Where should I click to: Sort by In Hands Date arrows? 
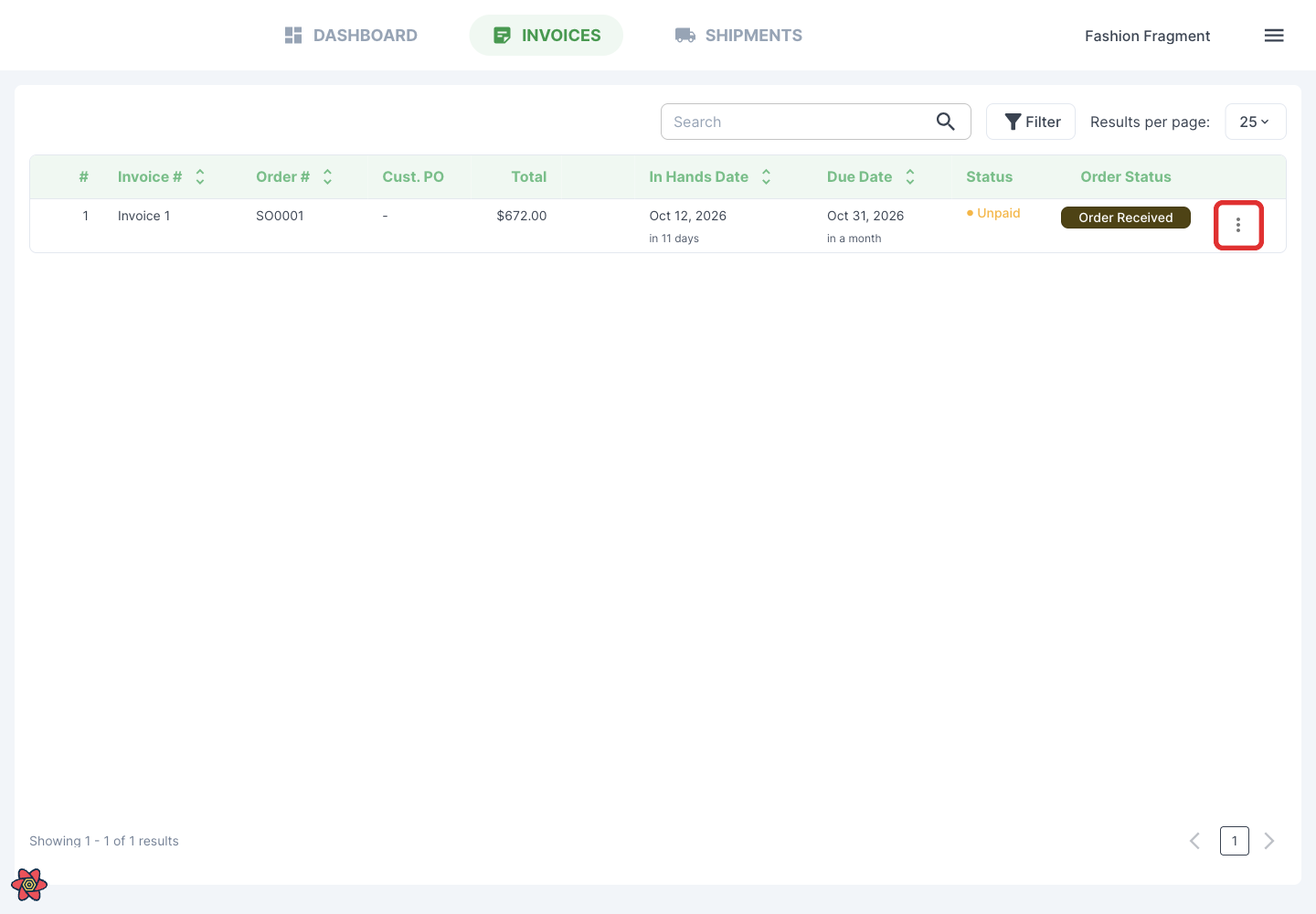pos(766,177)
